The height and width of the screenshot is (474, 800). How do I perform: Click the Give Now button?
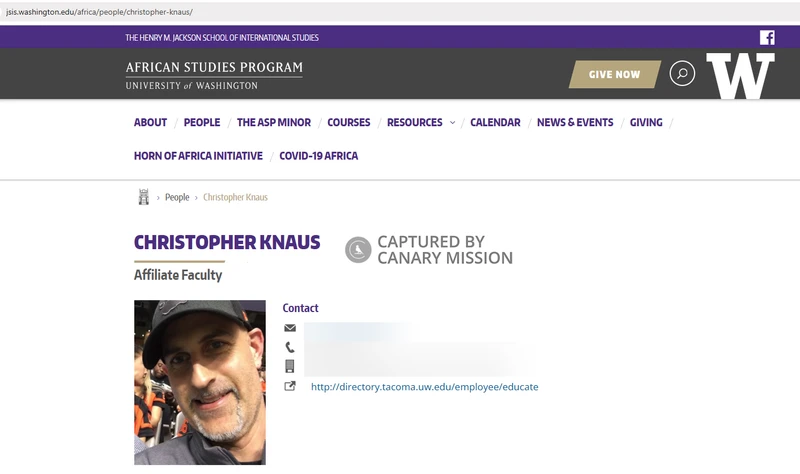(x=615, y=74)
